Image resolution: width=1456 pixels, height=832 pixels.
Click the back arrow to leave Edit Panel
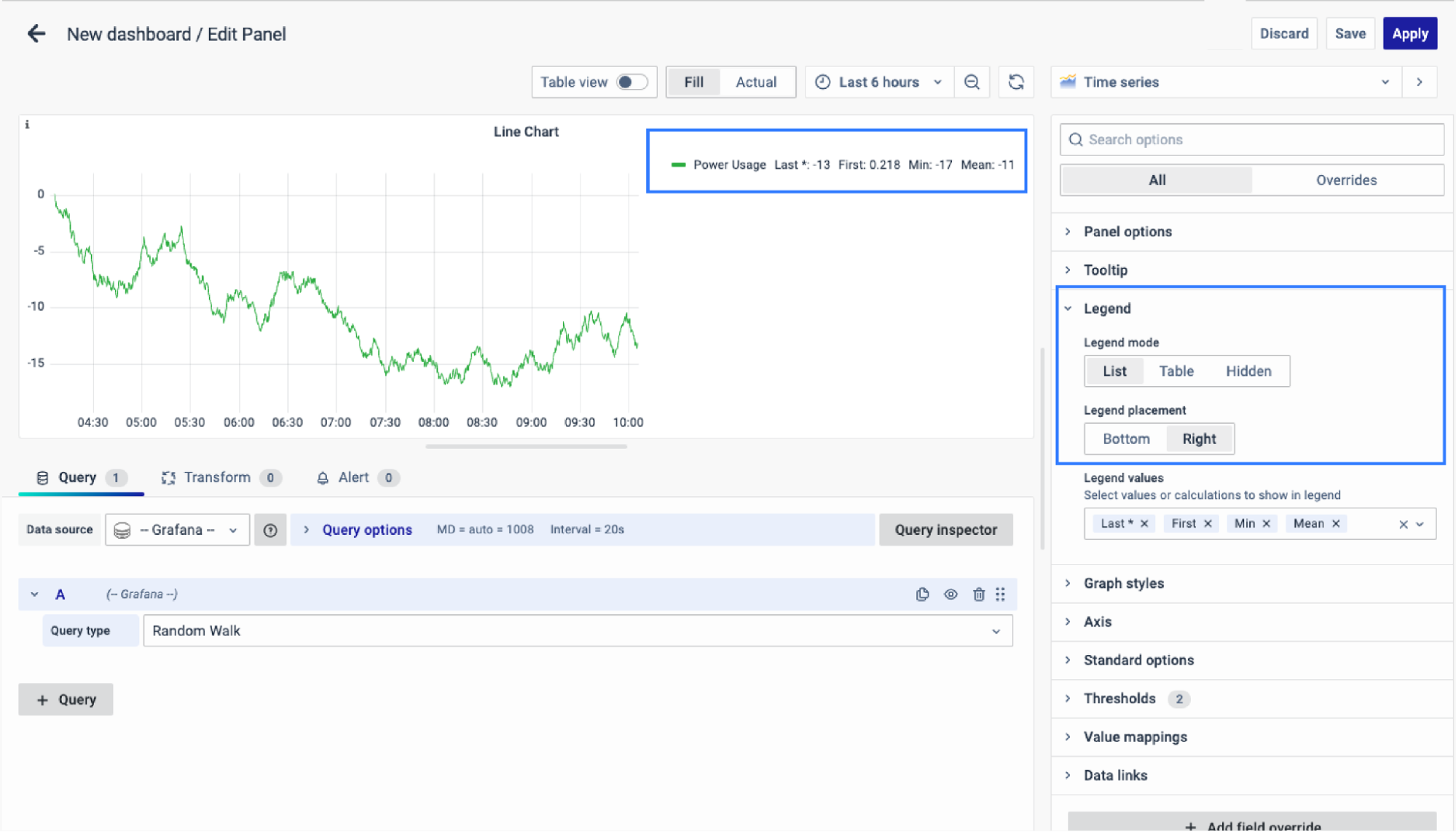pos(36,34)
